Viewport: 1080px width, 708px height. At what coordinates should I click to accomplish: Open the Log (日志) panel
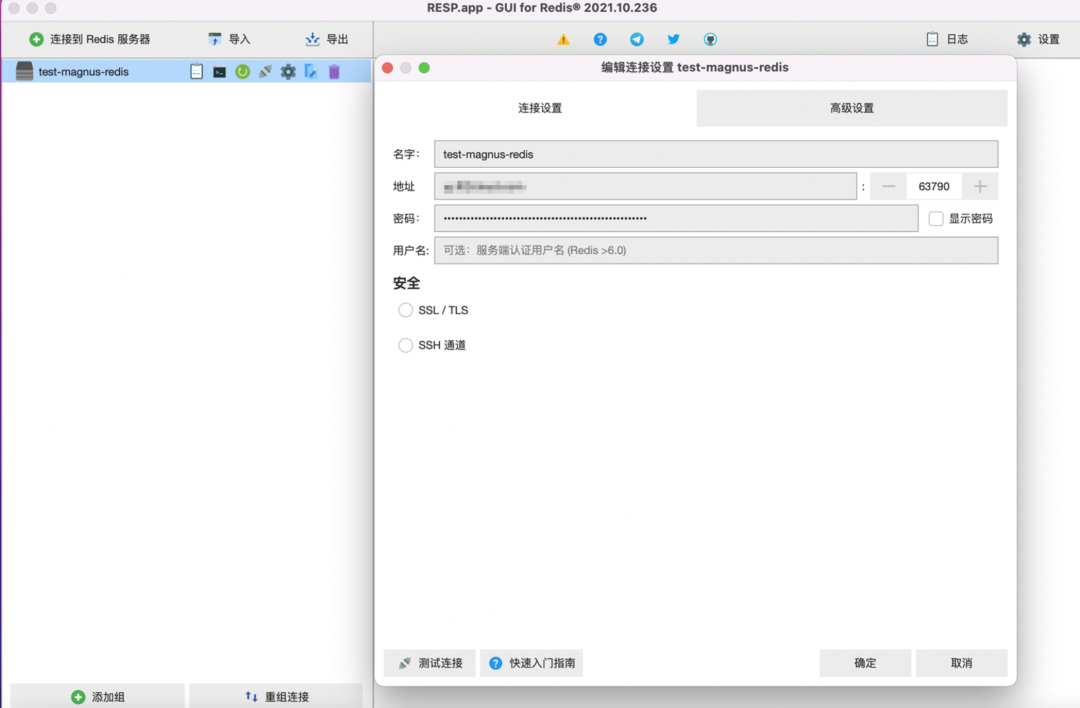click(x=947, y=39)
